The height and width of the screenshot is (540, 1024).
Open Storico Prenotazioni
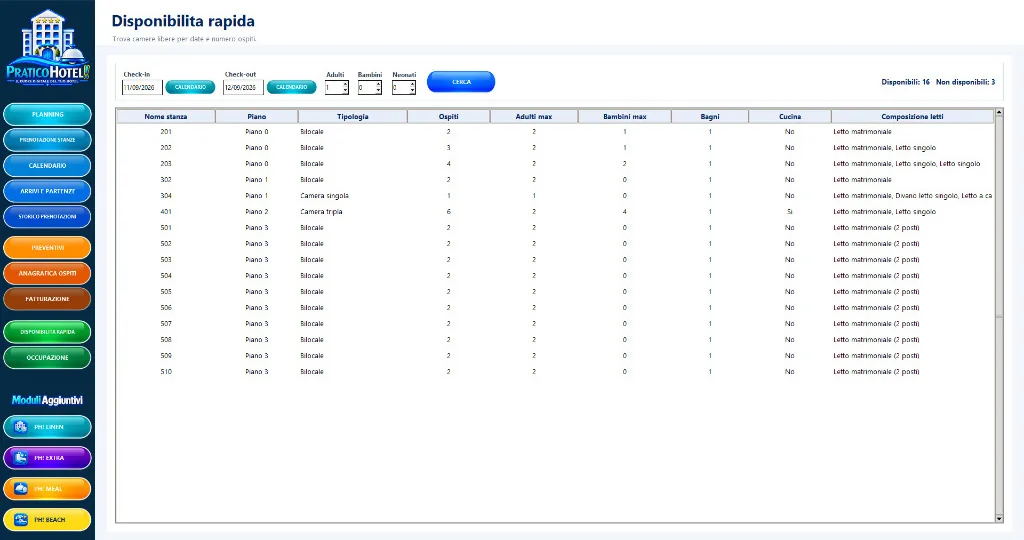tap(47, 217)
